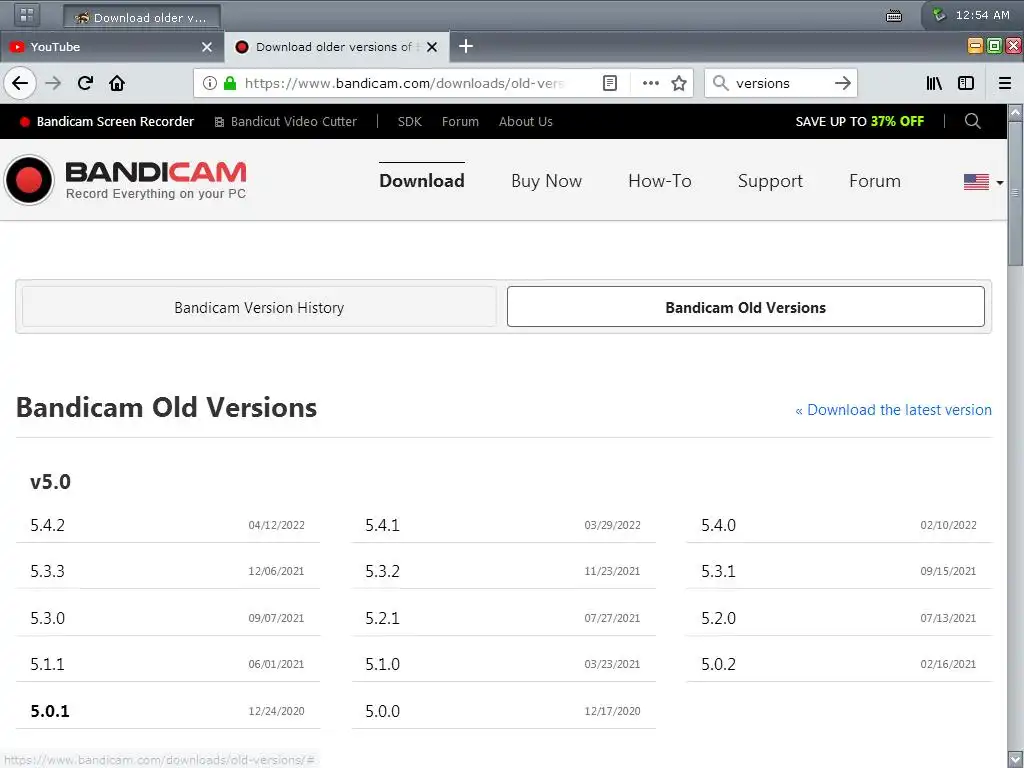
Task: Select the Download older versions browser tab
Action: pyautogui.click(x=337, y=47)
